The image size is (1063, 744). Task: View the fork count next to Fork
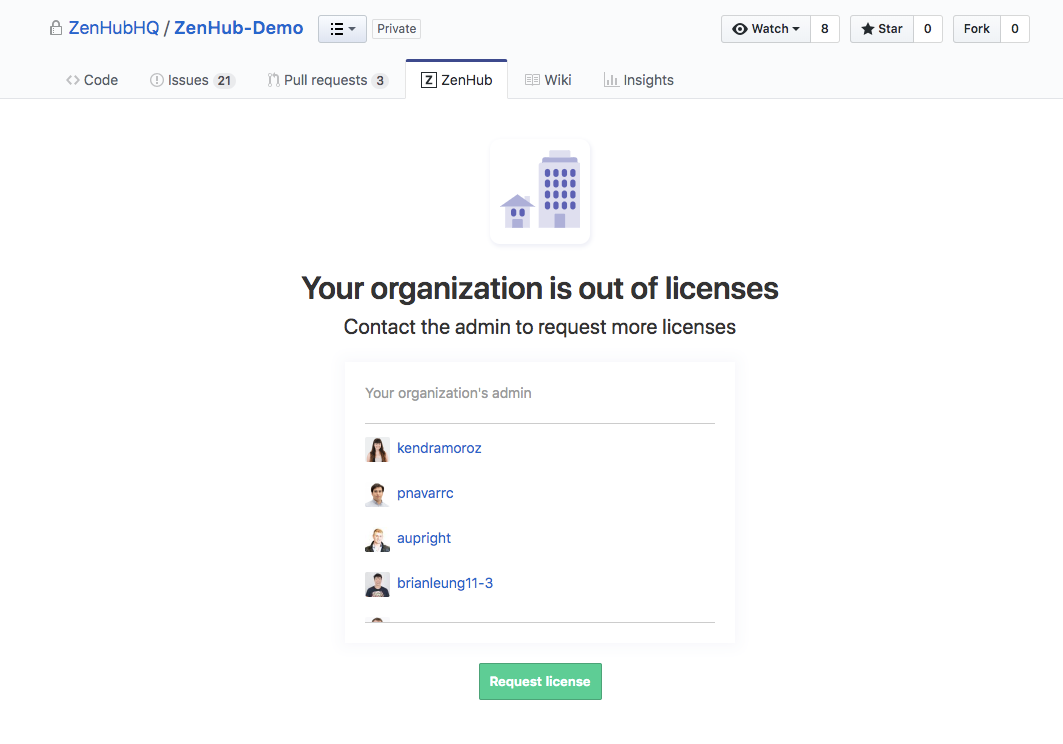[x=1014, y=29]
